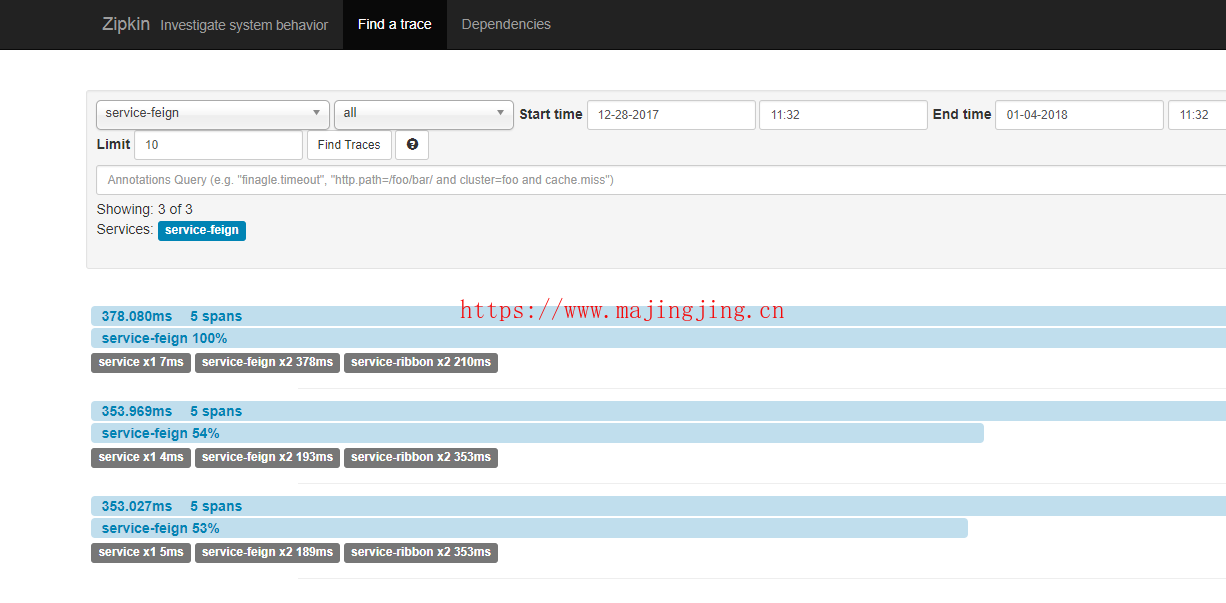This screenshot has height=603, width=1226.
Task: Click the Find Traces button
Action: coord(349,145)
